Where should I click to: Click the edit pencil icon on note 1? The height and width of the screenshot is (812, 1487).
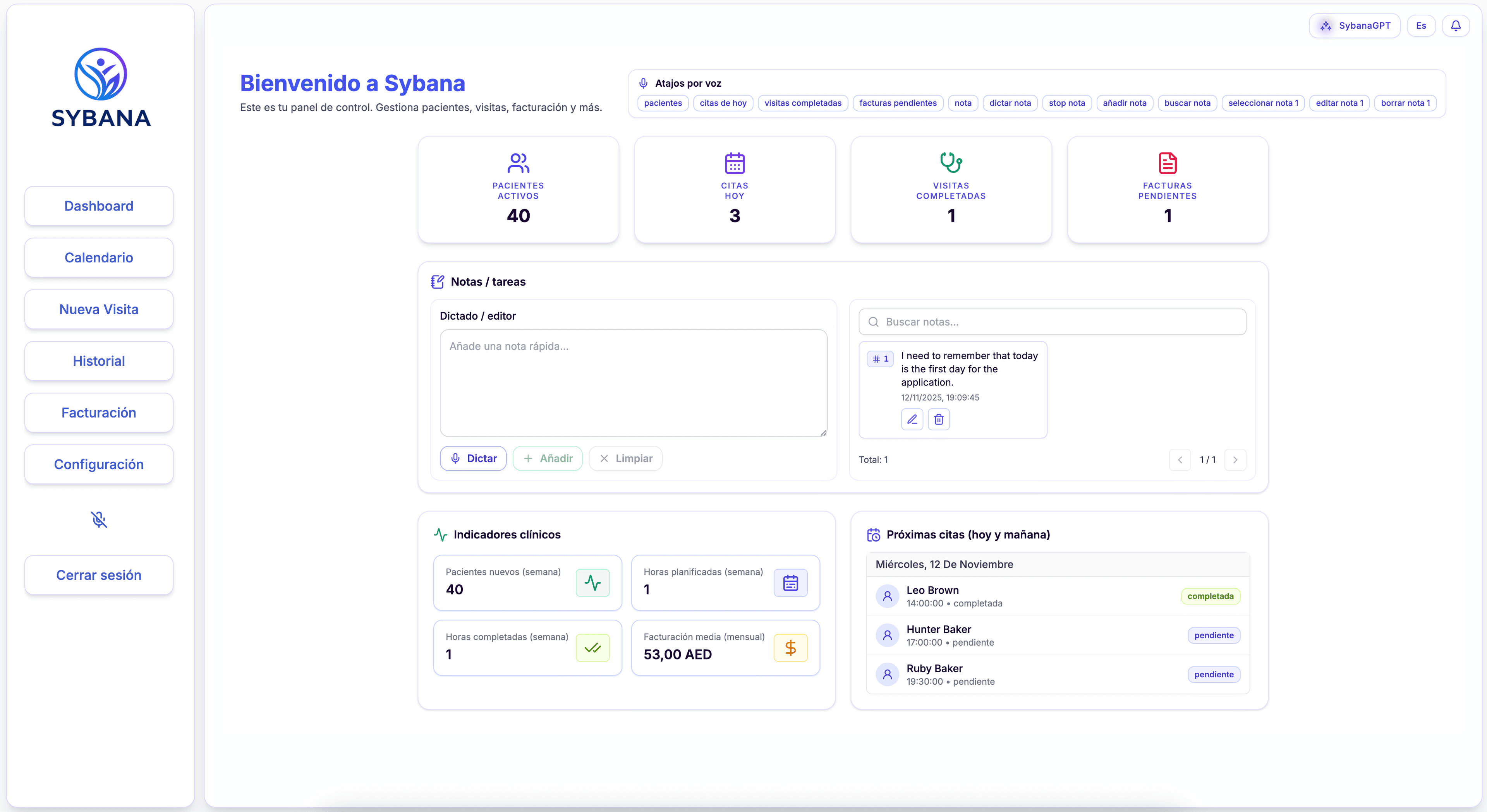click(x=912, y=420)
